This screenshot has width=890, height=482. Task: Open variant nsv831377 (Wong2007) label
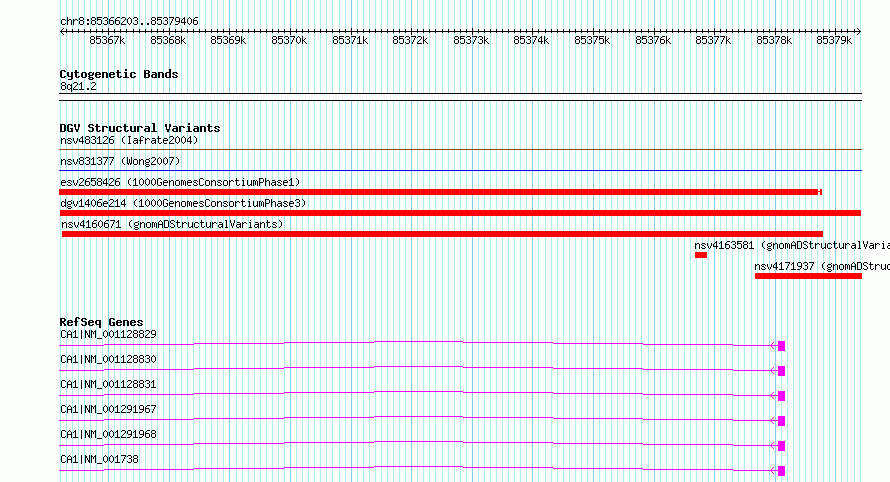[120, 161]
